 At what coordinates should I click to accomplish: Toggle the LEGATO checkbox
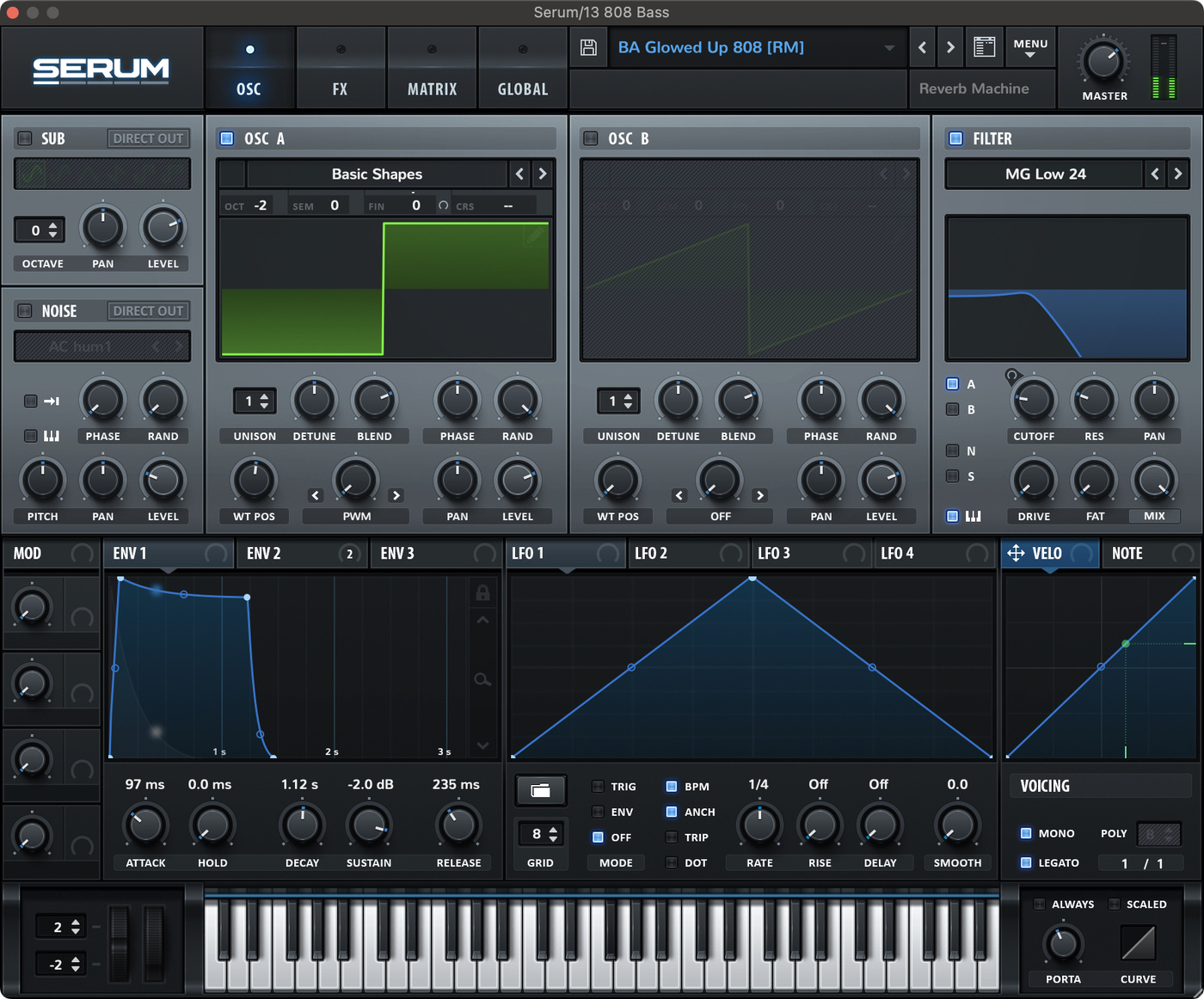[1026, 862]
